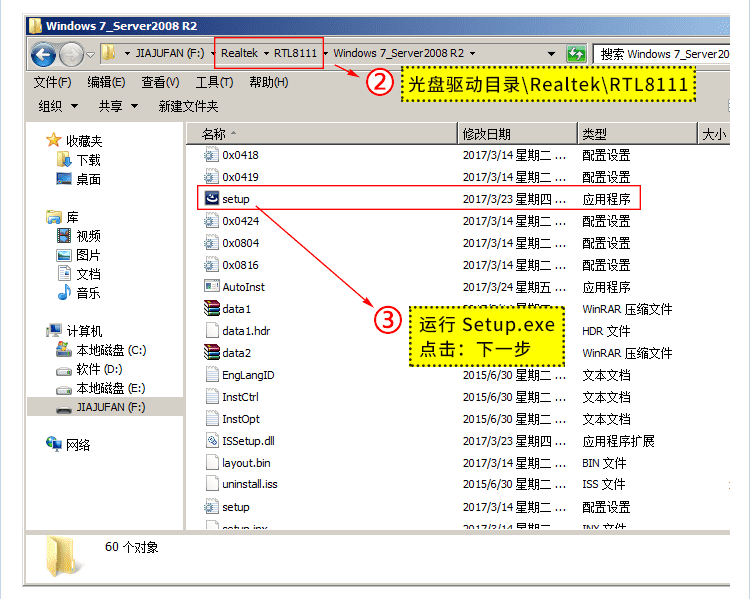This screenshot has width=750, height=599.
Task: Open the address bar history dropdown
Action: pos(551,54)
